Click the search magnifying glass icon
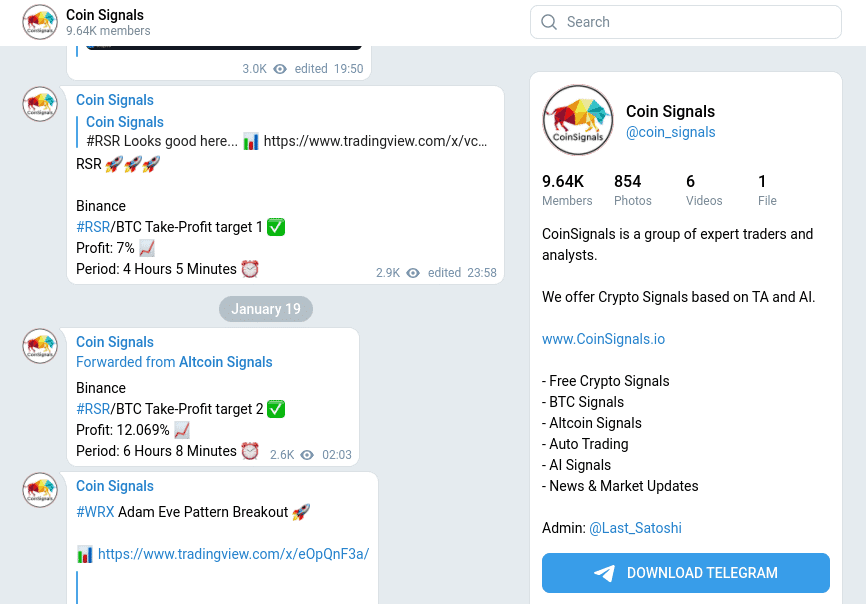The width and height of the screenshot is (866, 604). [x=549, y=22]
